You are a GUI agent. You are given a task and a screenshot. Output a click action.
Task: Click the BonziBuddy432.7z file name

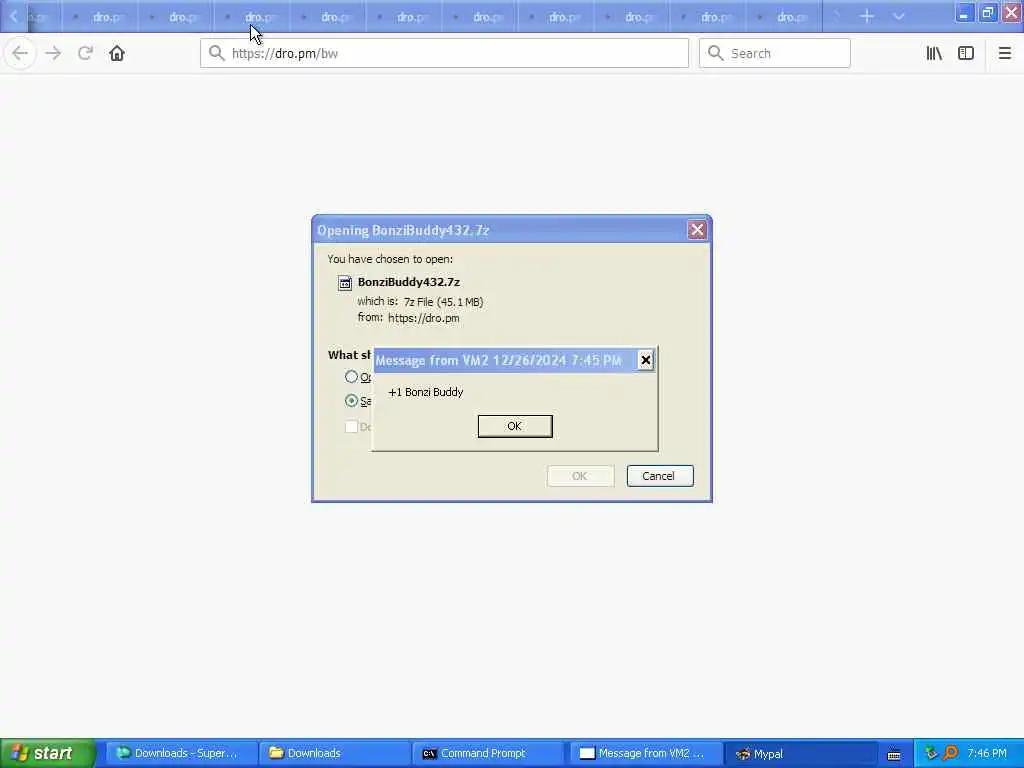click(409, 282)
